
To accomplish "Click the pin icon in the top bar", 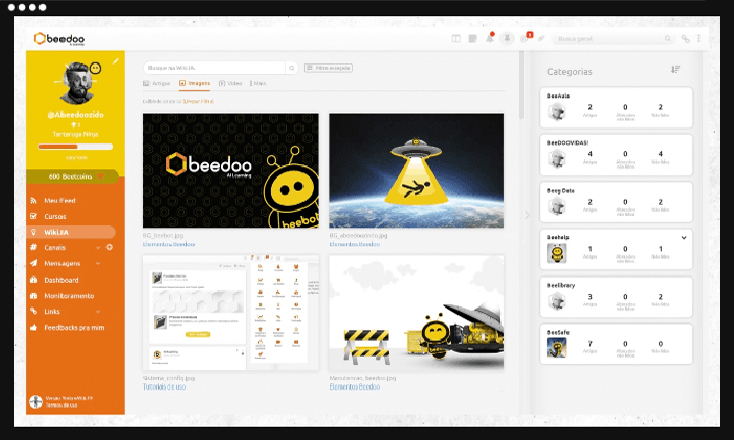I will [507, 38].
